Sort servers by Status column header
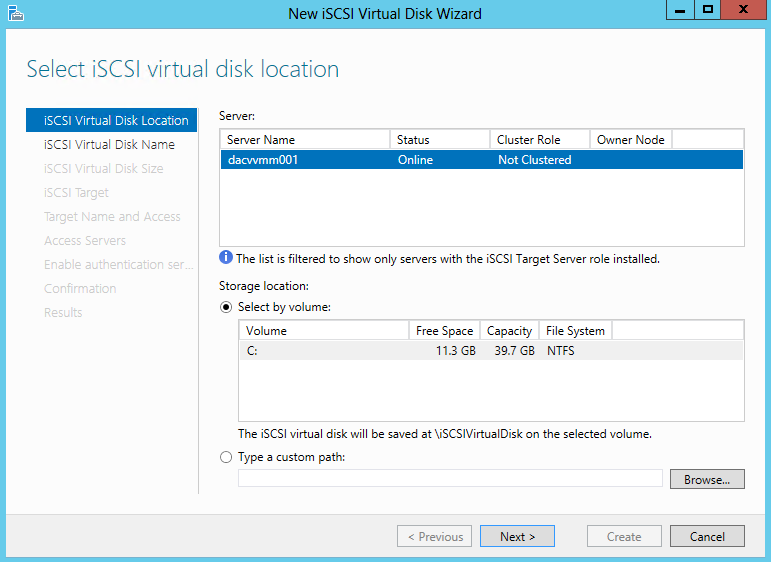This screenshot has width=771, height=562. coord(440,140)
